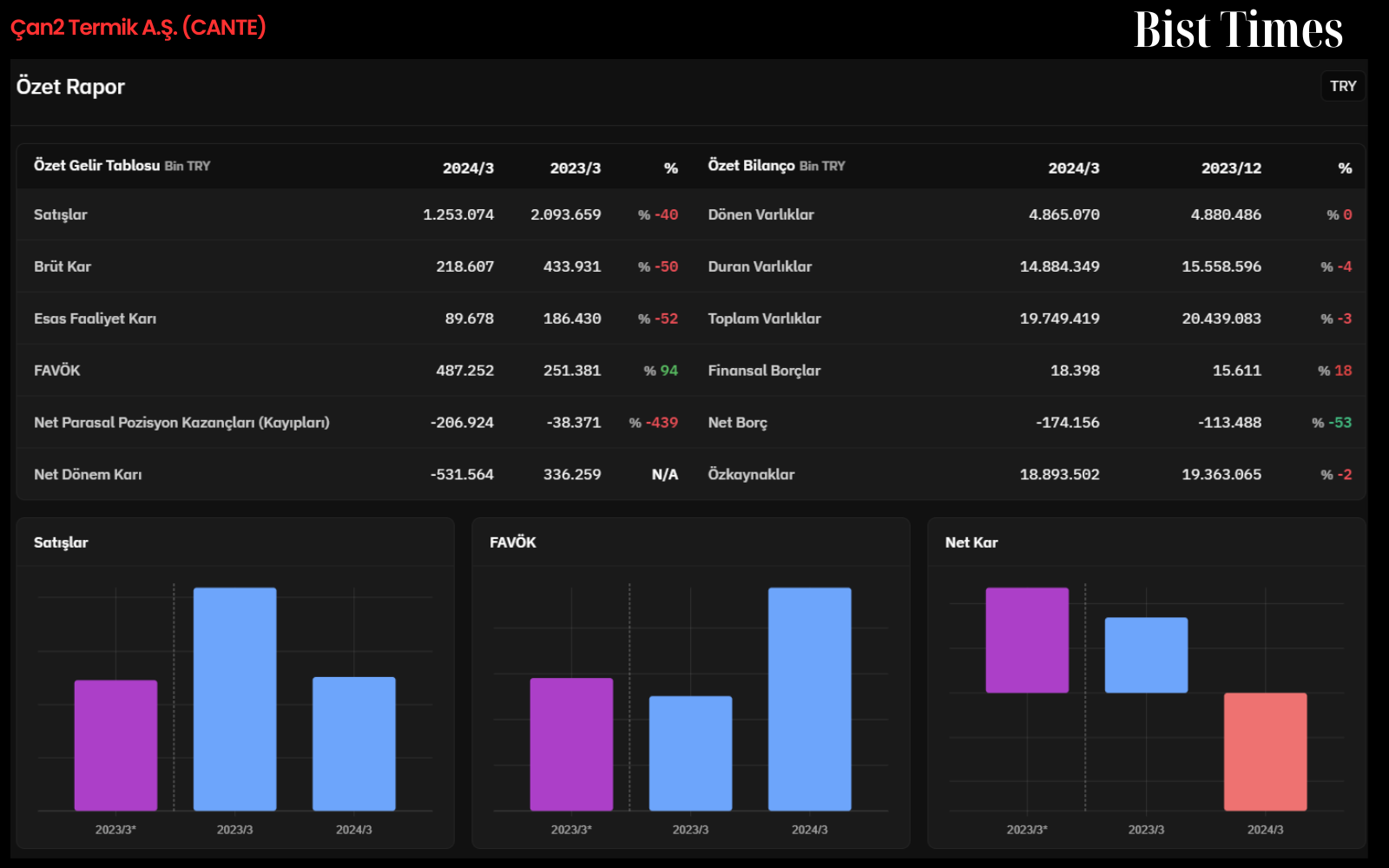Click the Finansal Borçlar row label

(x=764, y=371)
